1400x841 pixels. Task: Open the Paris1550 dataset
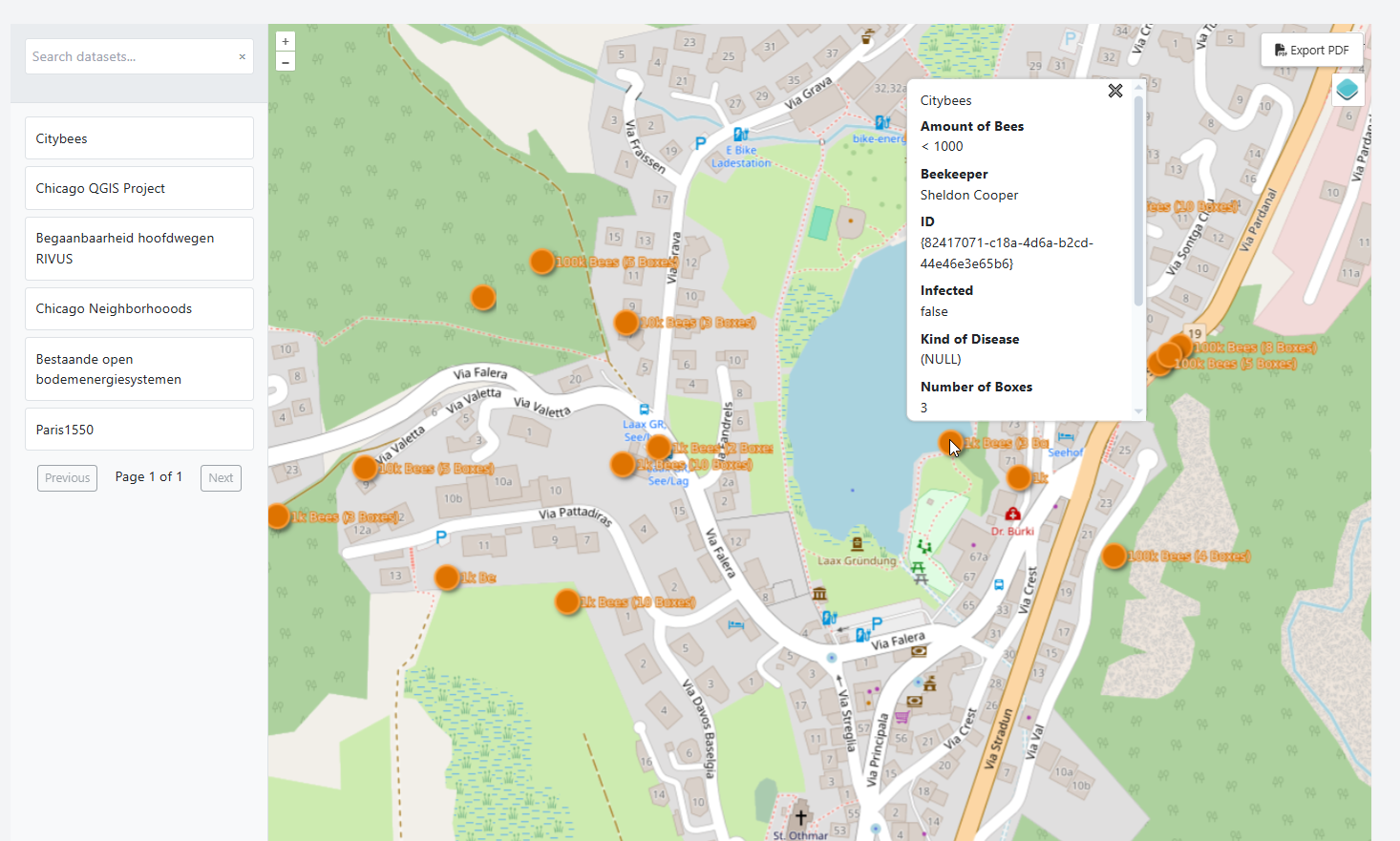pos(139,430)
